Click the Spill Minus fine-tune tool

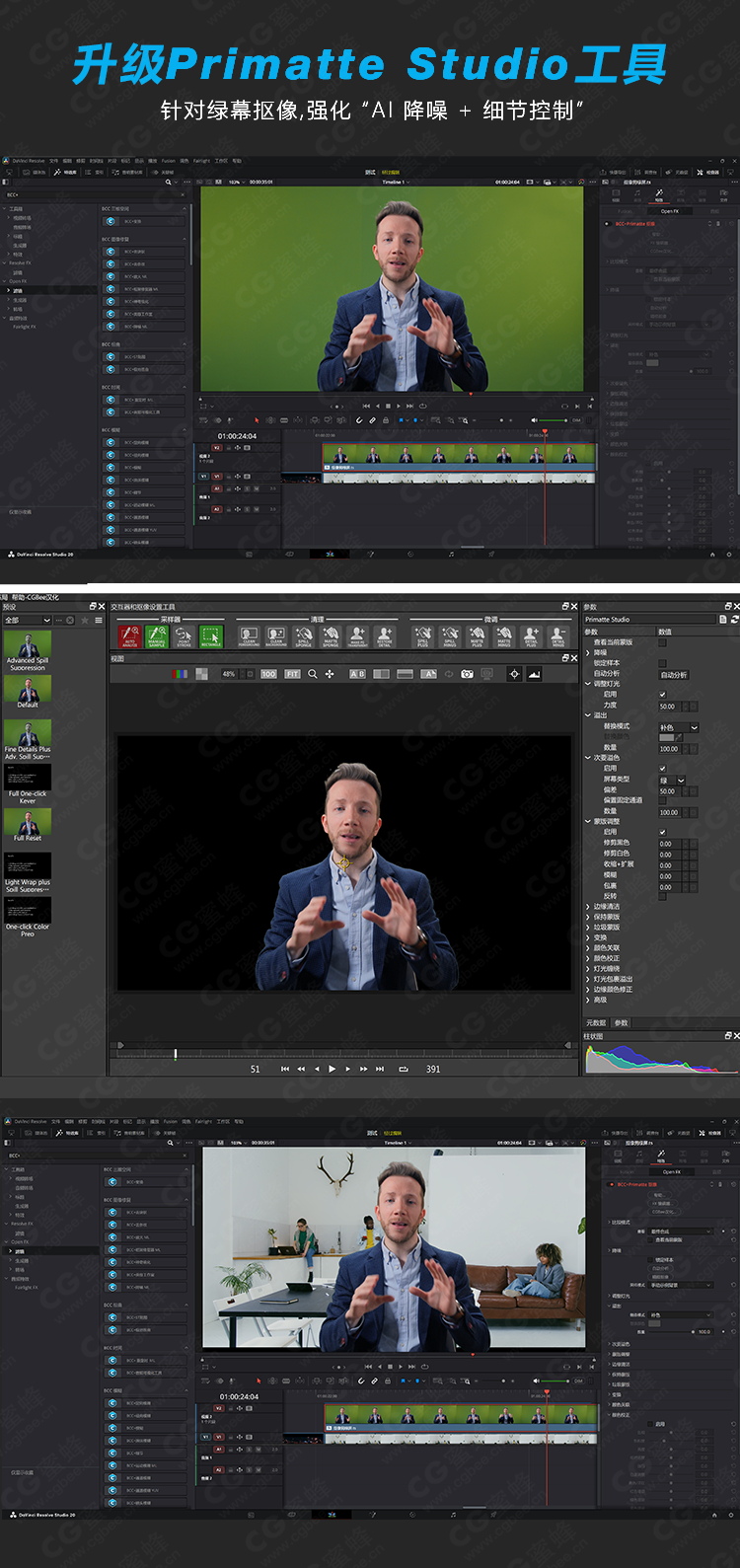[450, 636]
